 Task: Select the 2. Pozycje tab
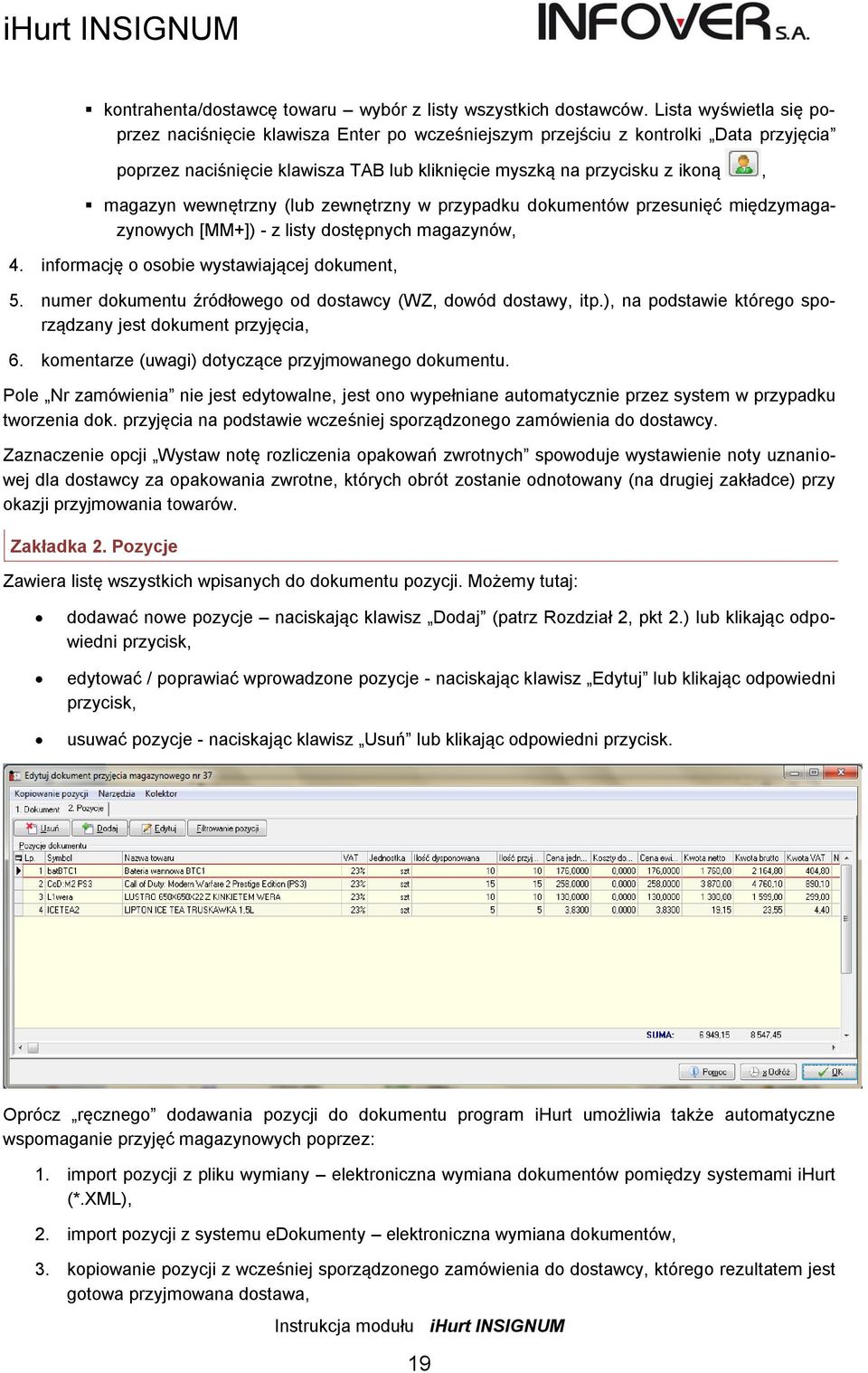(86, 808)
